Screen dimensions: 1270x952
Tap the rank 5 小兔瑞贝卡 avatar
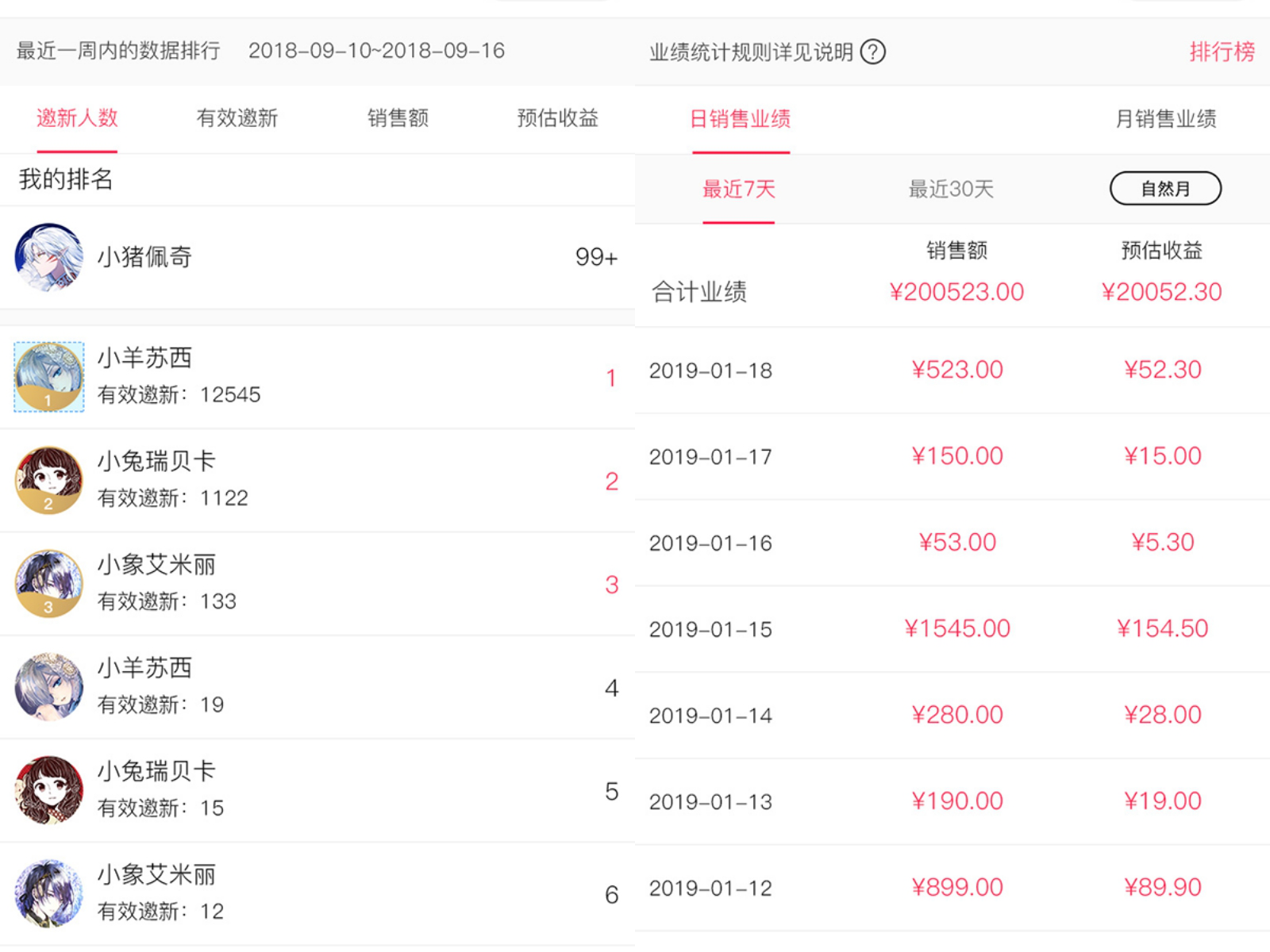click(x=49, y=790)
